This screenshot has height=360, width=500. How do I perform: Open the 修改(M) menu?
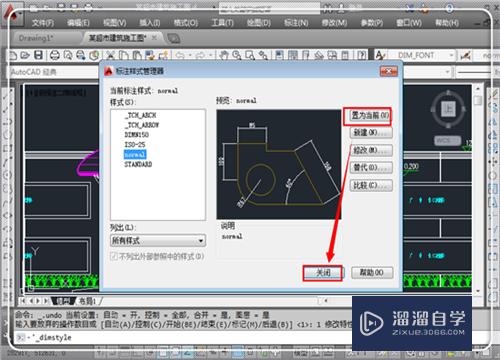(334, 23)
